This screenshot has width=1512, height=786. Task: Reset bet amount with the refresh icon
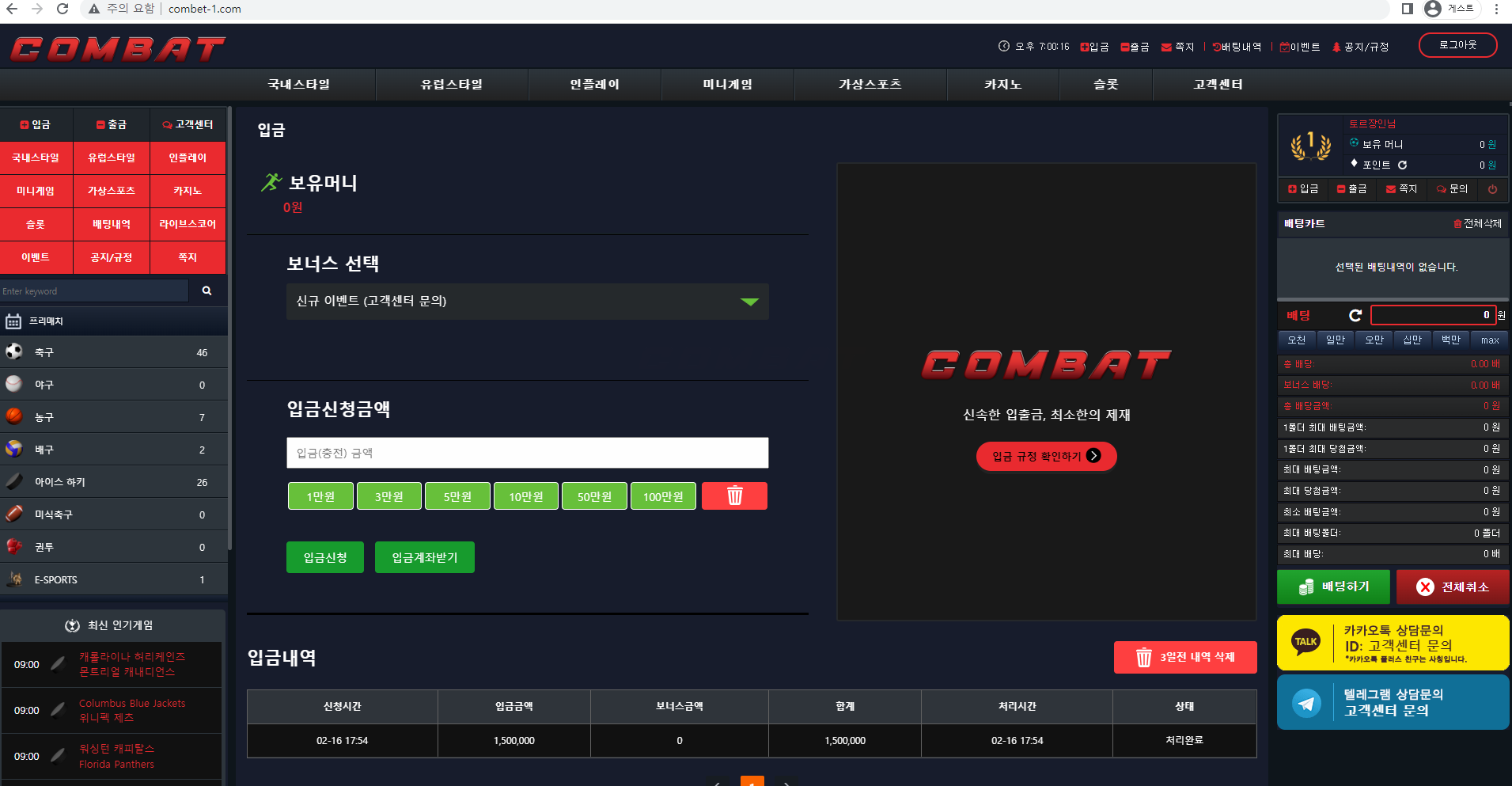(1355, 316)
